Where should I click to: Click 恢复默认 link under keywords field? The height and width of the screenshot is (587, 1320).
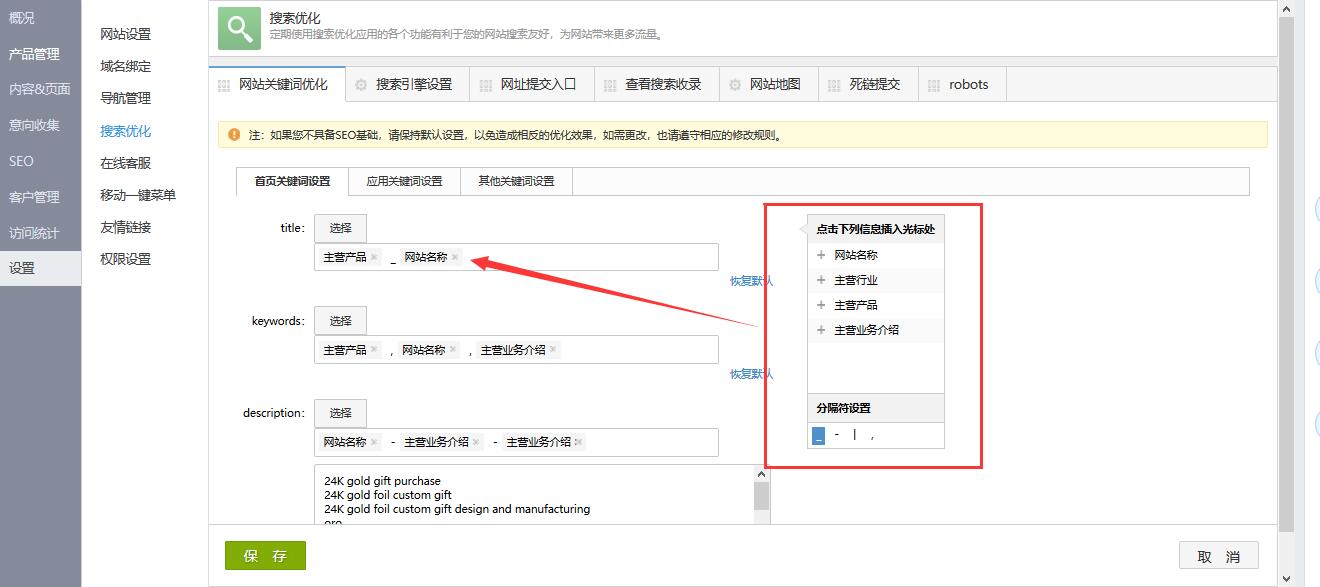[x=751, y=374]
